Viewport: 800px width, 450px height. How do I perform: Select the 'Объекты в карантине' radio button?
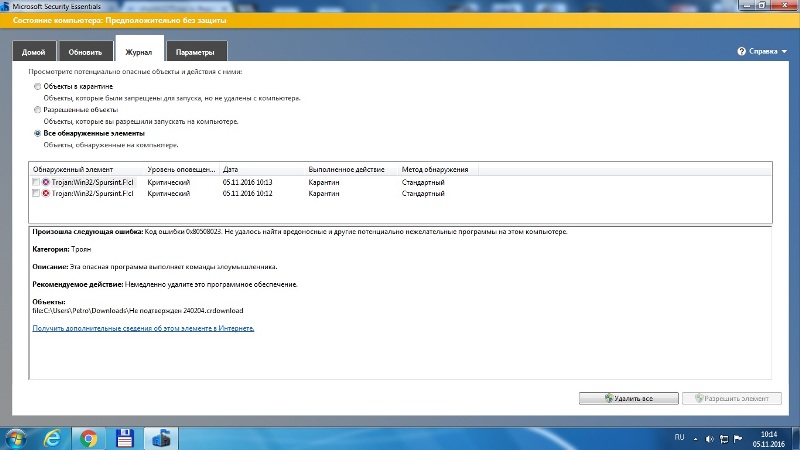point(38,87)
